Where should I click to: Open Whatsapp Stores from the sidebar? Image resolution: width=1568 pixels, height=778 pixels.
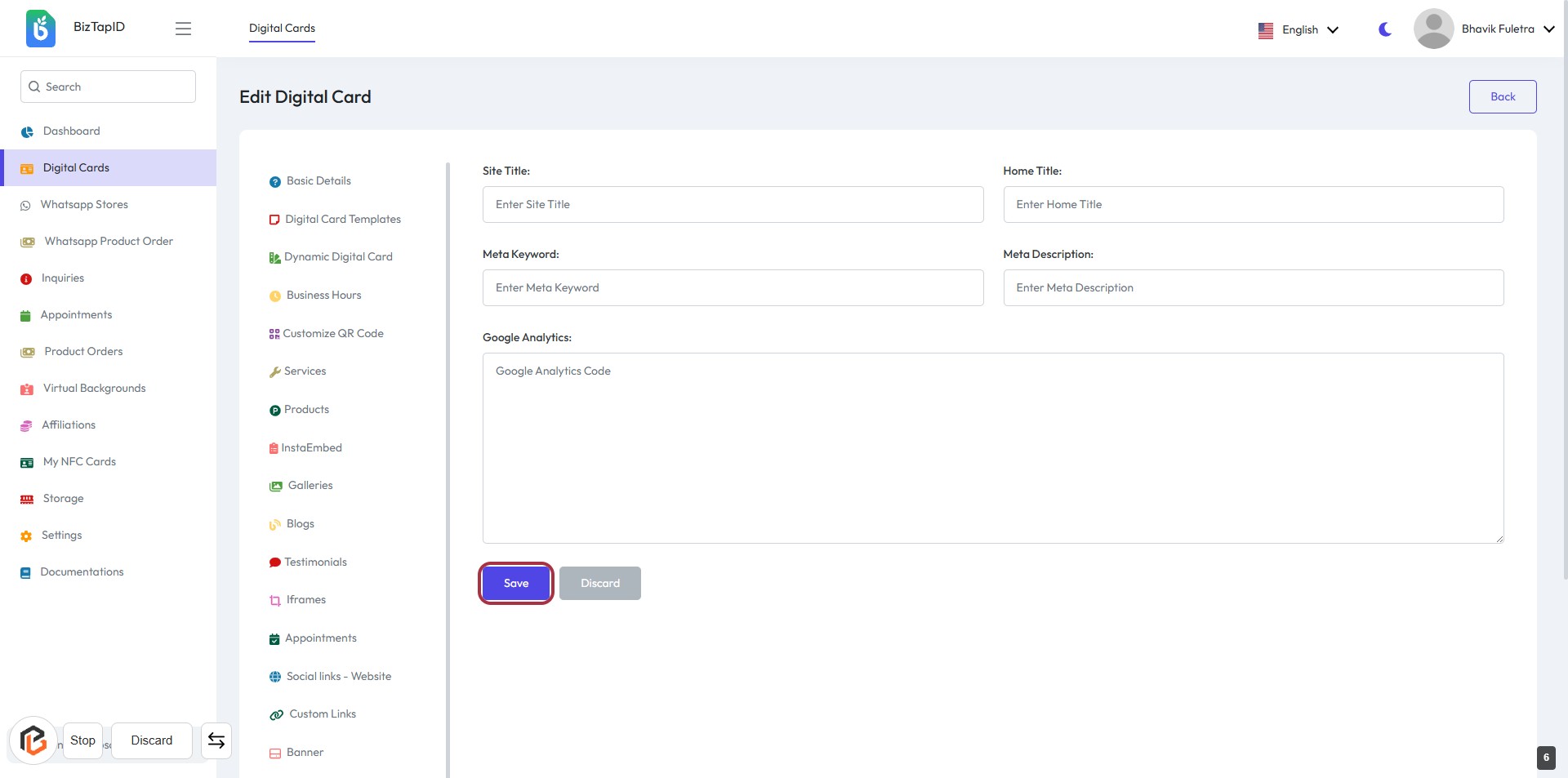pos(84,204)
